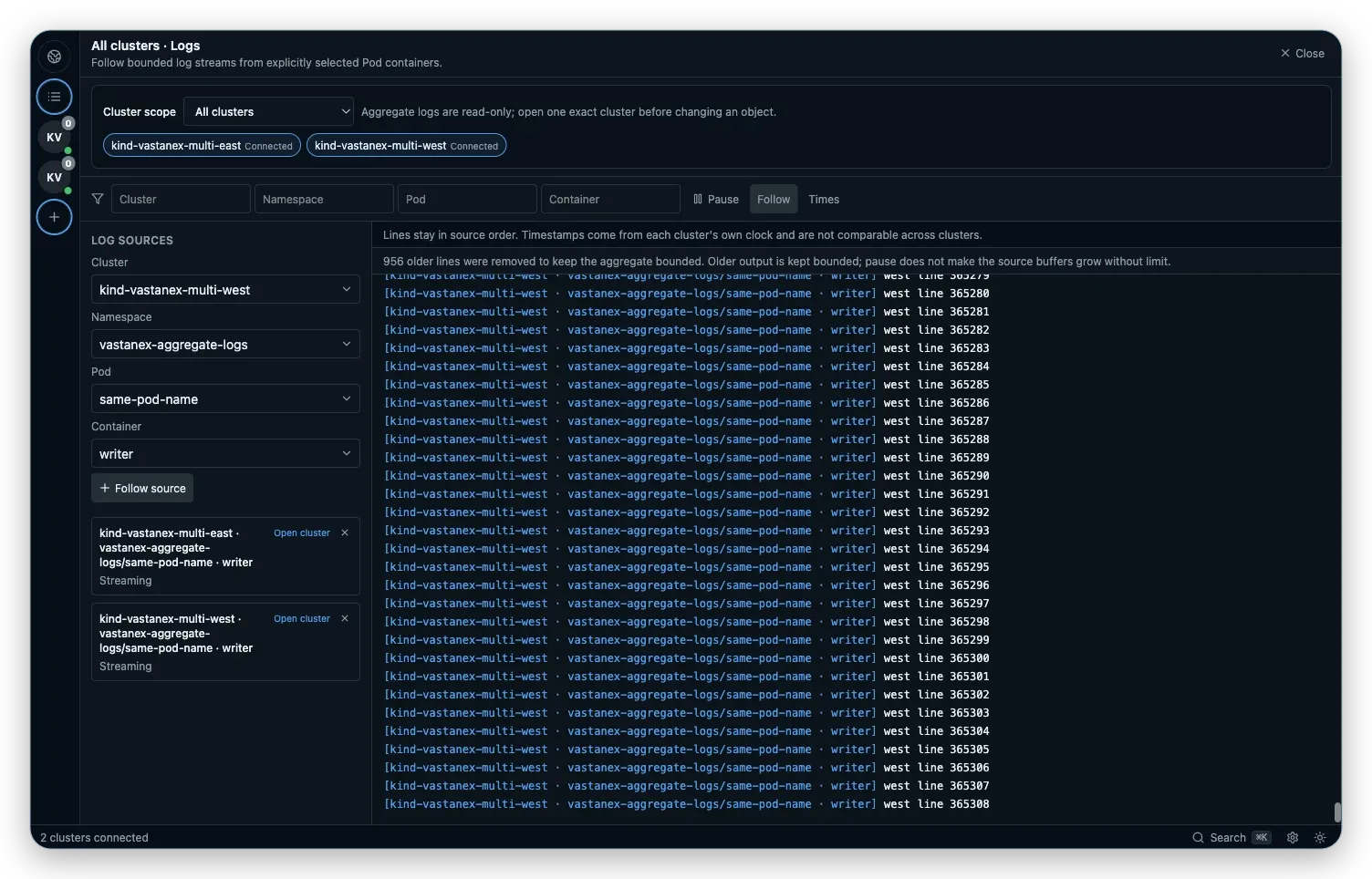Click the log line west line 365280
This screenshot has width=1372, height=879.
point(686,294)
